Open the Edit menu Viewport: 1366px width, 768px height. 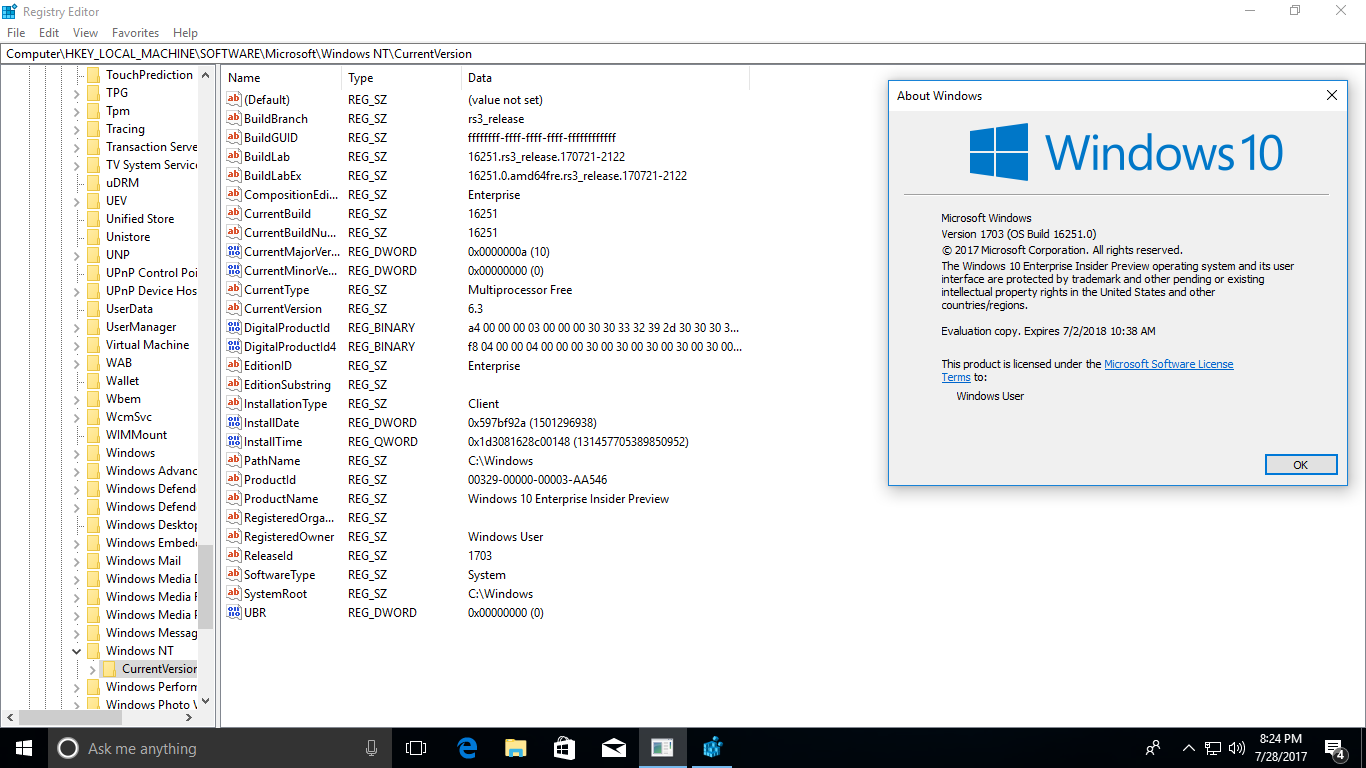(49, 33)
